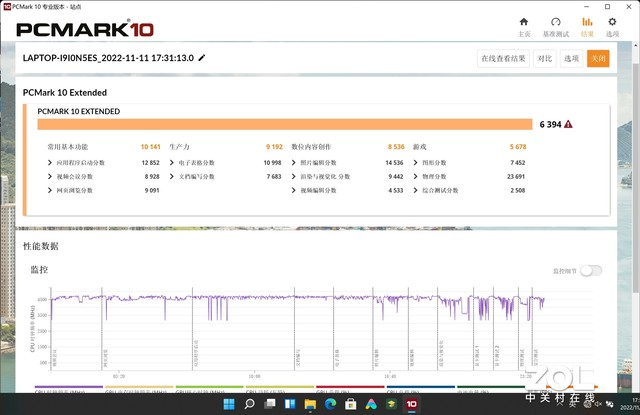
Task: Open the Windows Start menu
Action: 229,404
